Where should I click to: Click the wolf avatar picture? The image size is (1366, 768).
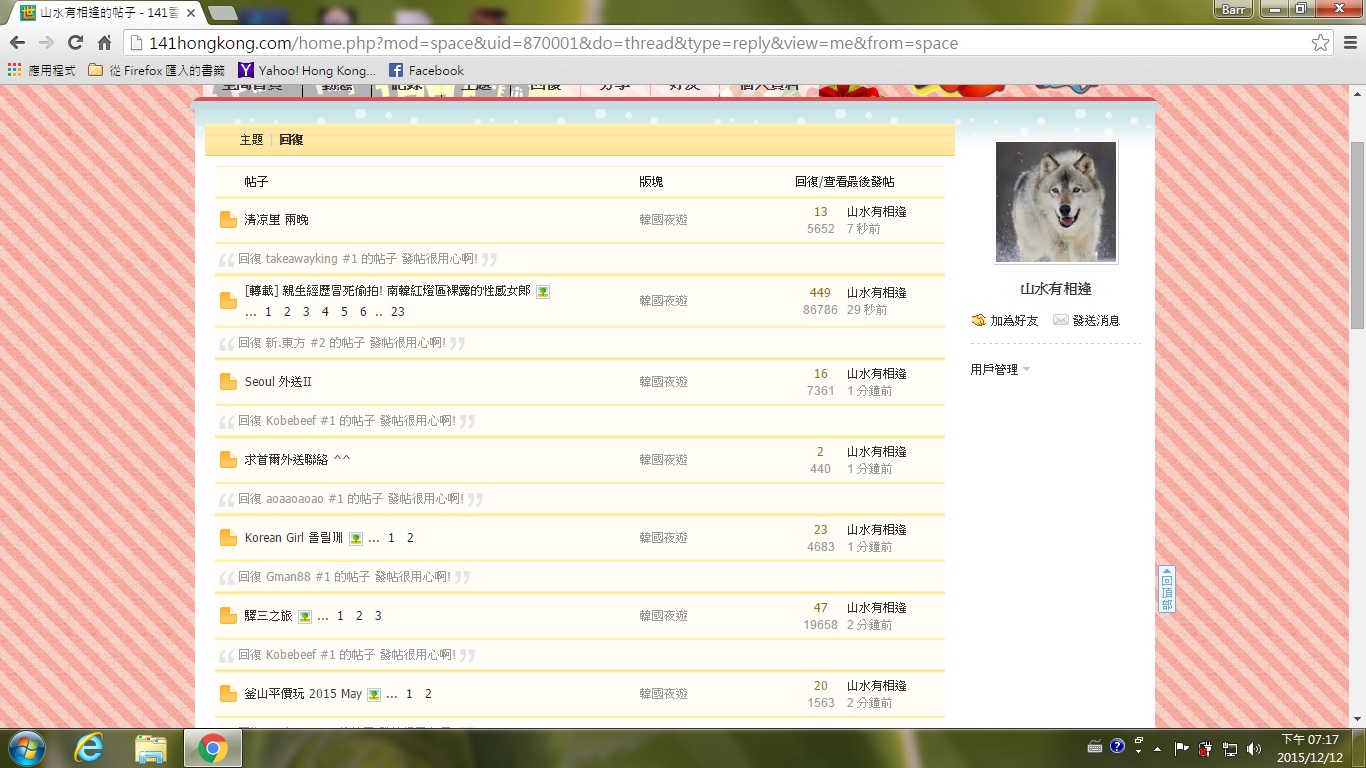(x=1056, y=202)
